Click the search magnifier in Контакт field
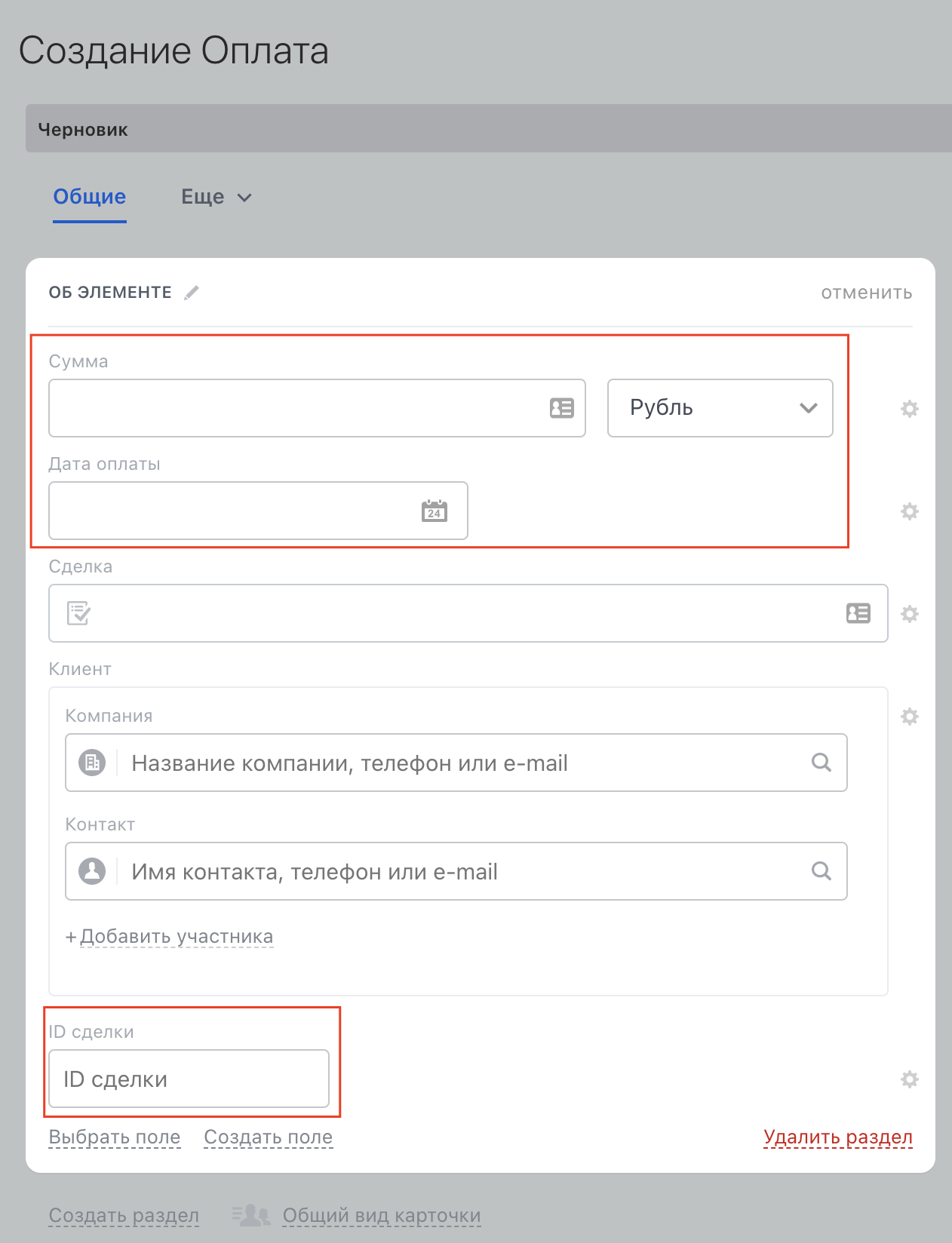Viewport: 952px width, 1243px height. coord(821,871)
